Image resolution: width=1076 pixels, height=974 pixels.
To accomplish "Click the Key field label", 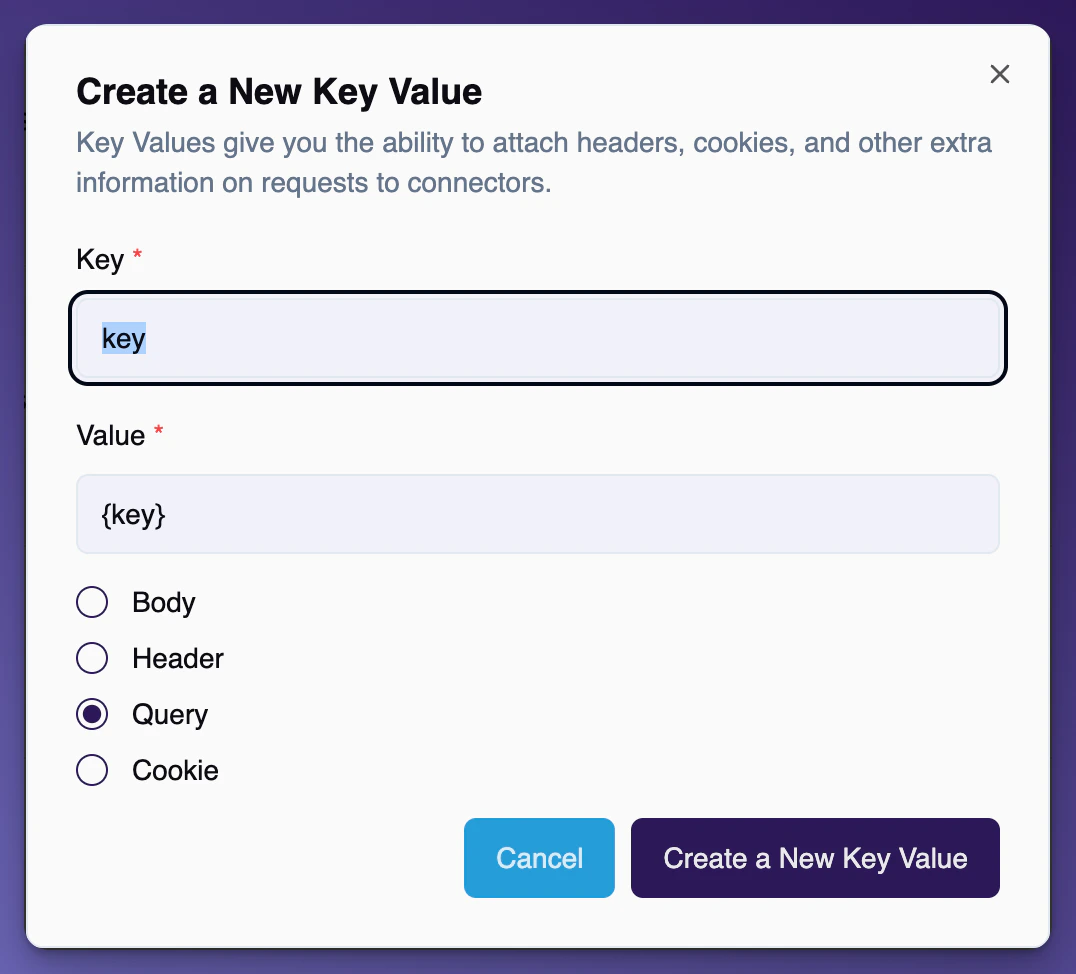I will 100,260.
